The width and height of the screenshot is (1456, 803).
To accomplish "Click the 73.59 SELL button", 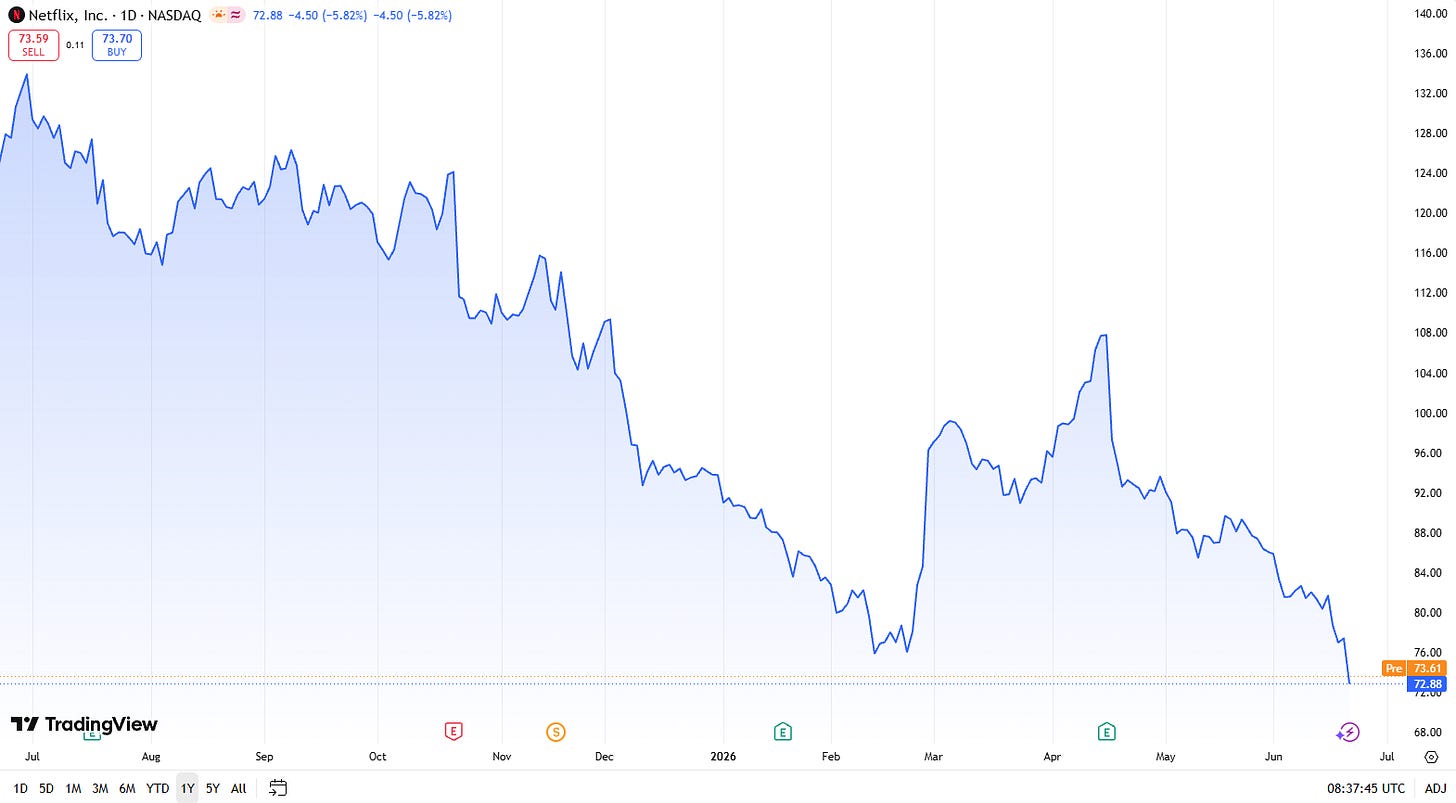I will pyautogui.click(x=33, y=45).
